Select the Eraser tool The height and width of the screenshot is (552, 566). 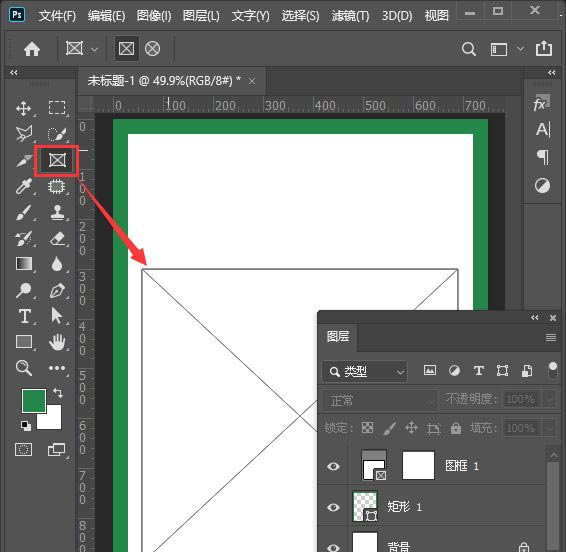[x=57, y=239]
